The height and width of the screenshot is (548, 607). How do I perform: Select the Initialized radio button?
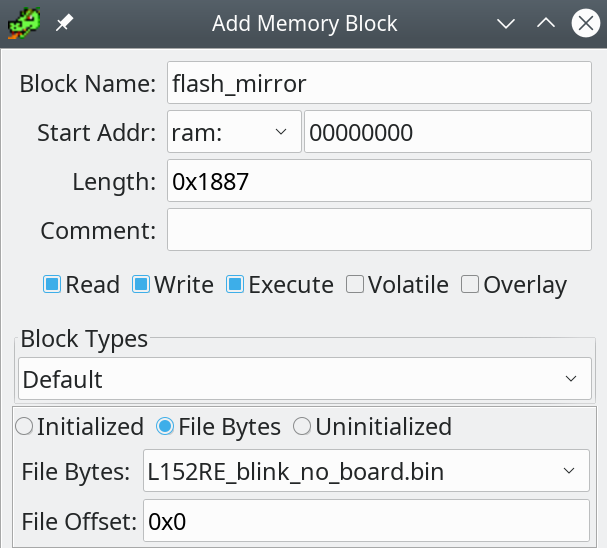24,426
